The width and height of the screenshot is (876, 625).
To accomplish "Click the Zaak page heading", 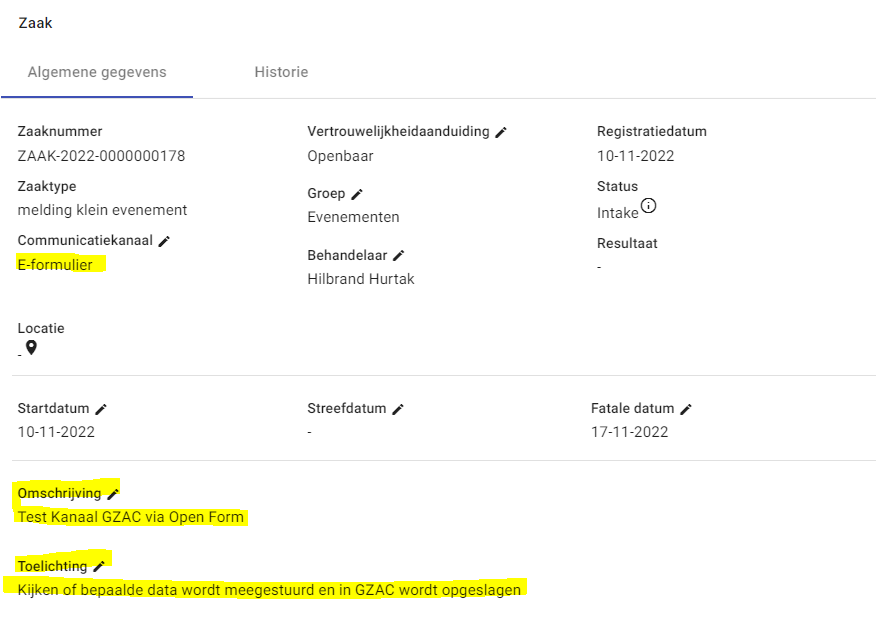I will pos(35,22).
